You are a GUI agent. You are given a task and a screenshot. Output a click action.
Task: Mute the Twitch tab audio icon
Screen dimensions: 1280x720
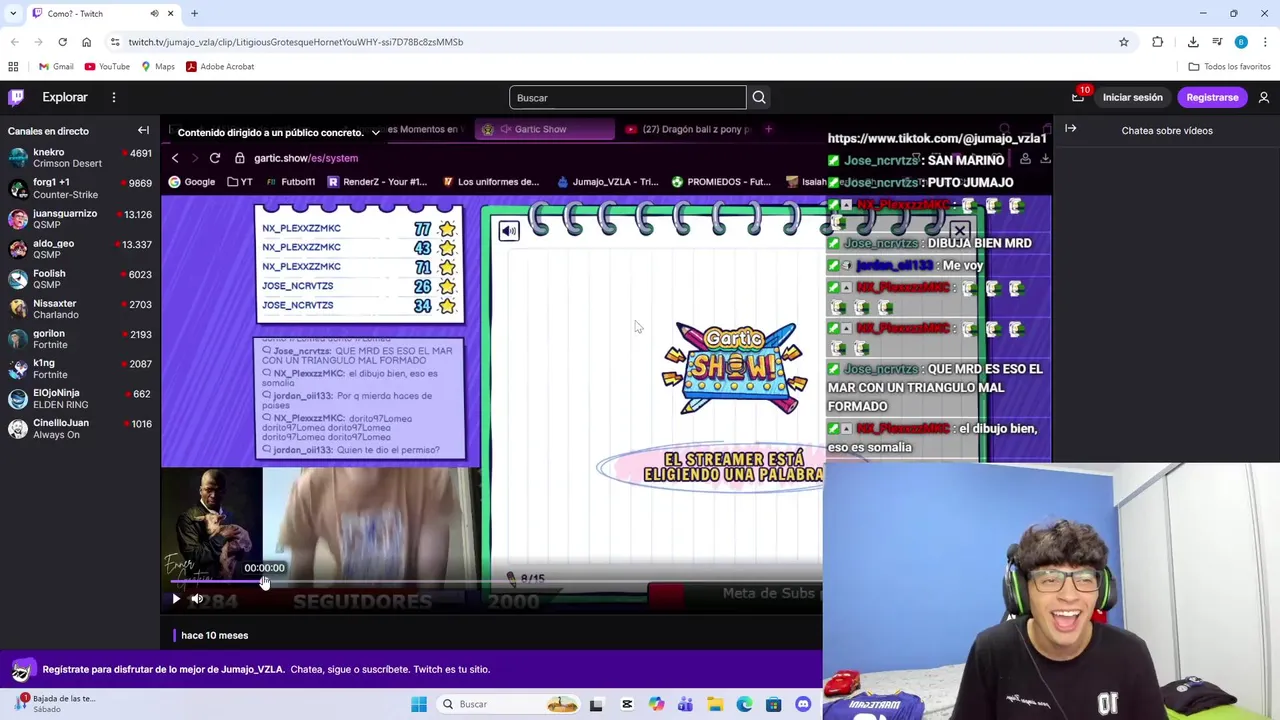tap(154, 13)
